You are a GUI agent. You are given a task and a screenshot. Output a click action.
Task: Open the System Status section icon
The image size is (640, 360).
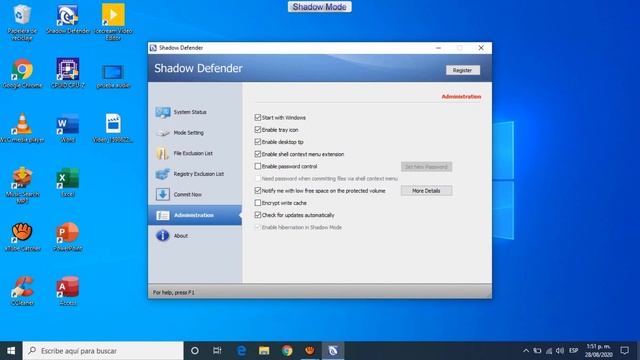pos(162,112)
